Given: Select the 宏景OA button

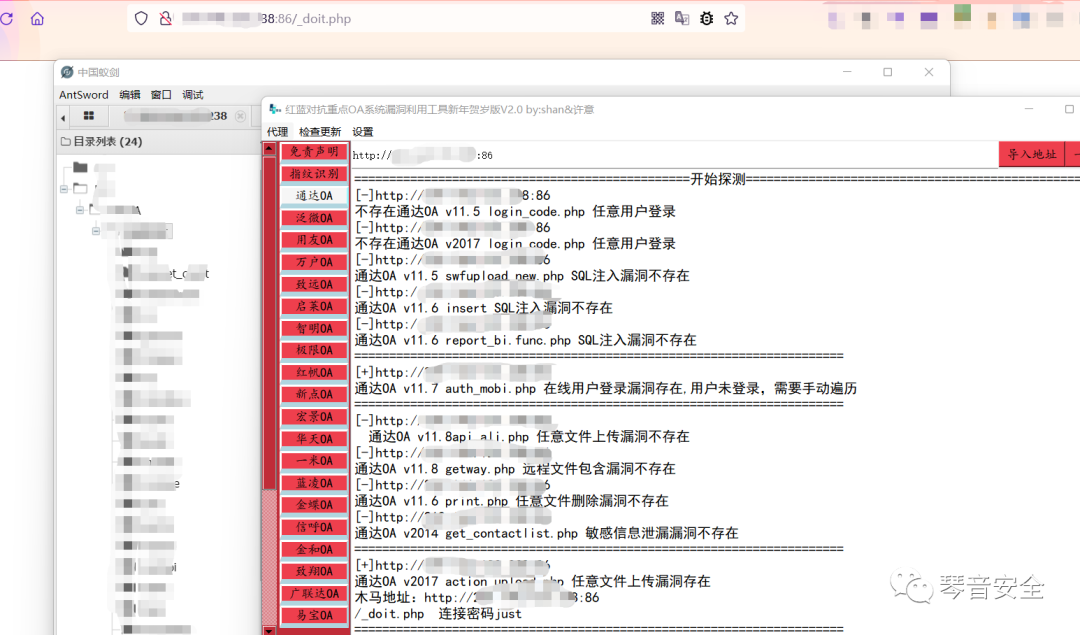Looking at the screenshot, I should coord(314,417).
